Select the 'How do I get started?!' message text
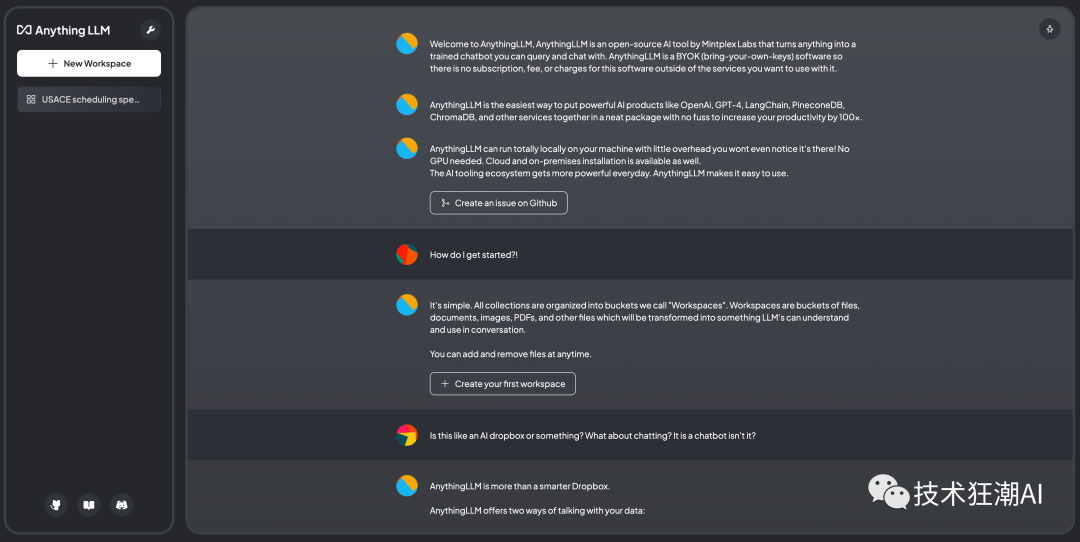Viewport: 1080px width, 542px height. pos(474,255)
